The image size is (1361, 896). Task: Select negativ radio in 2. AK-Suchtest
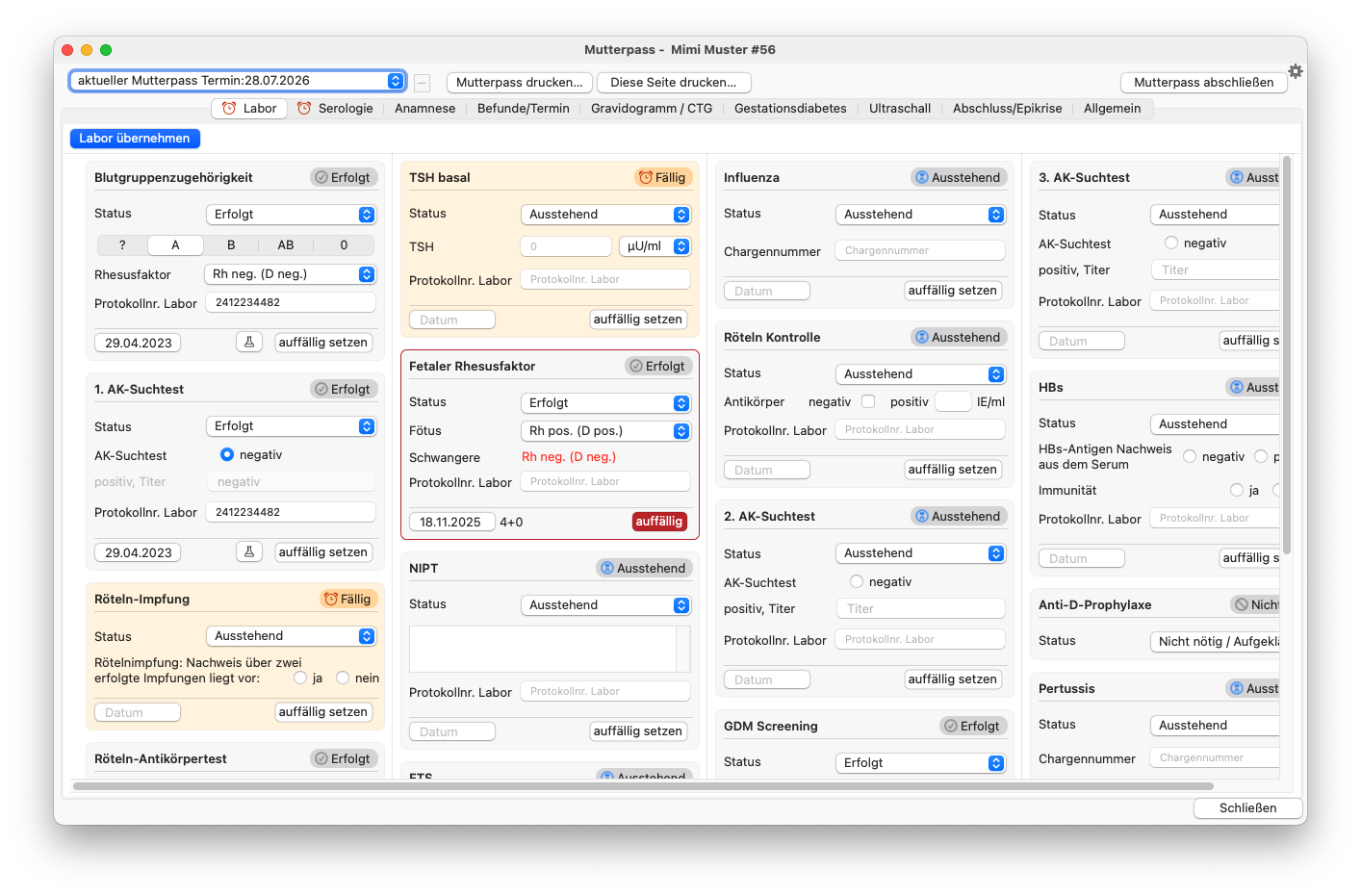click(857, 581)
